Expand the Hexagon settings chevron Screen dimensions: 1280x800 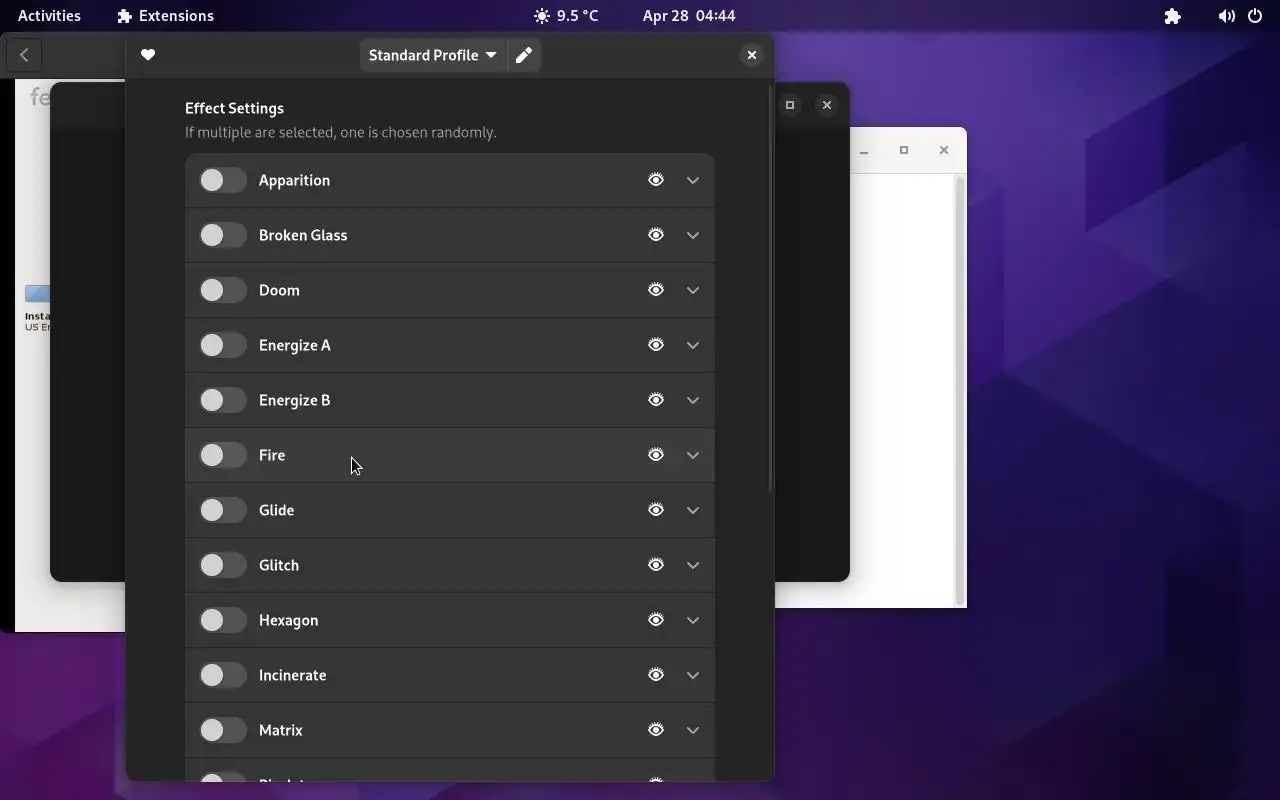click(693, 620)
